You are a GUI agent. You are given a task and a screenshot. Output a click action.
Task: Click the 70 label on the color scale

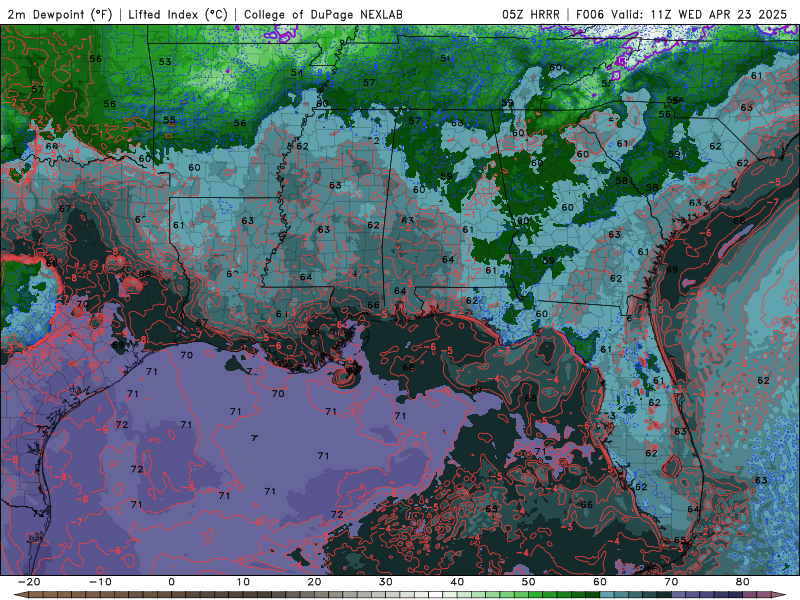click(671, 582)
